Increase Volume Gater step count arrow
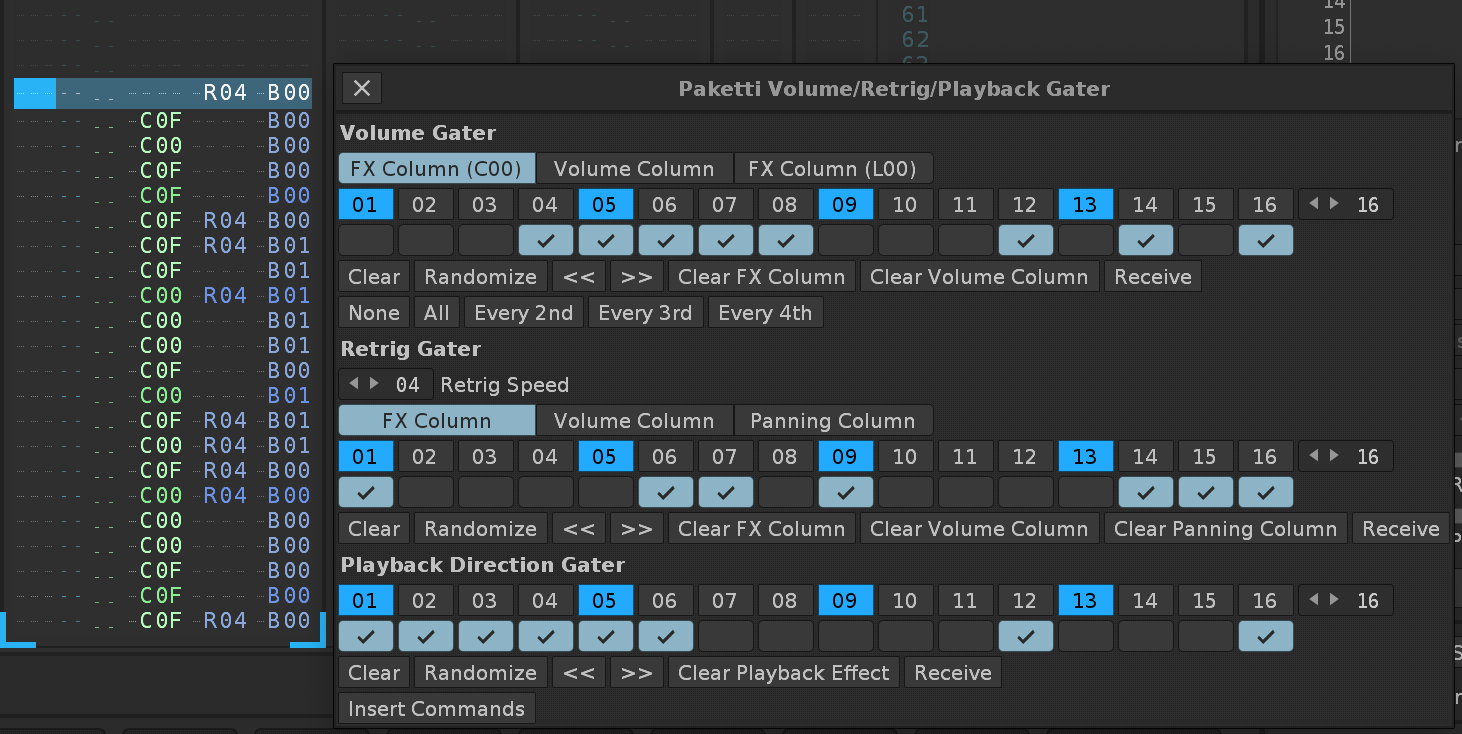Viewport: 1462px width, 734px height. (x=1334, y=204)
